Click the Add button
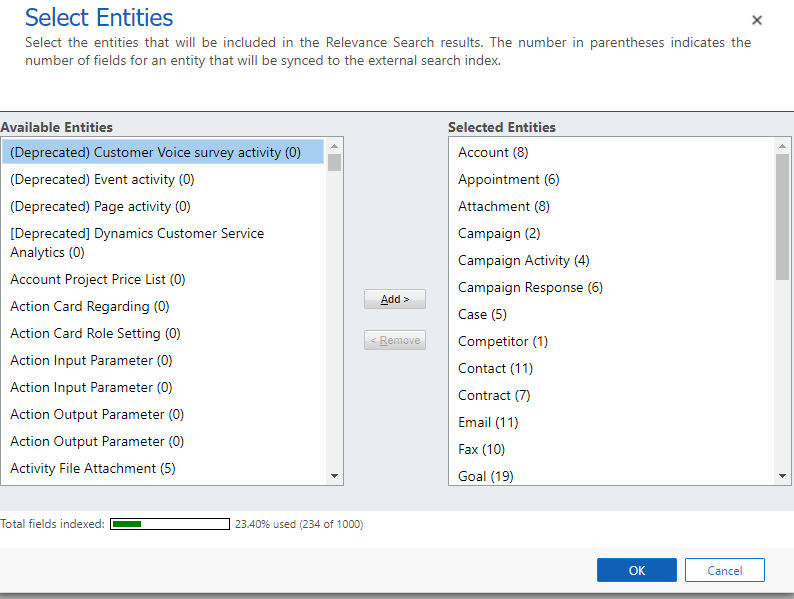Viewport: 794px width, 599px height. [394, 299]
